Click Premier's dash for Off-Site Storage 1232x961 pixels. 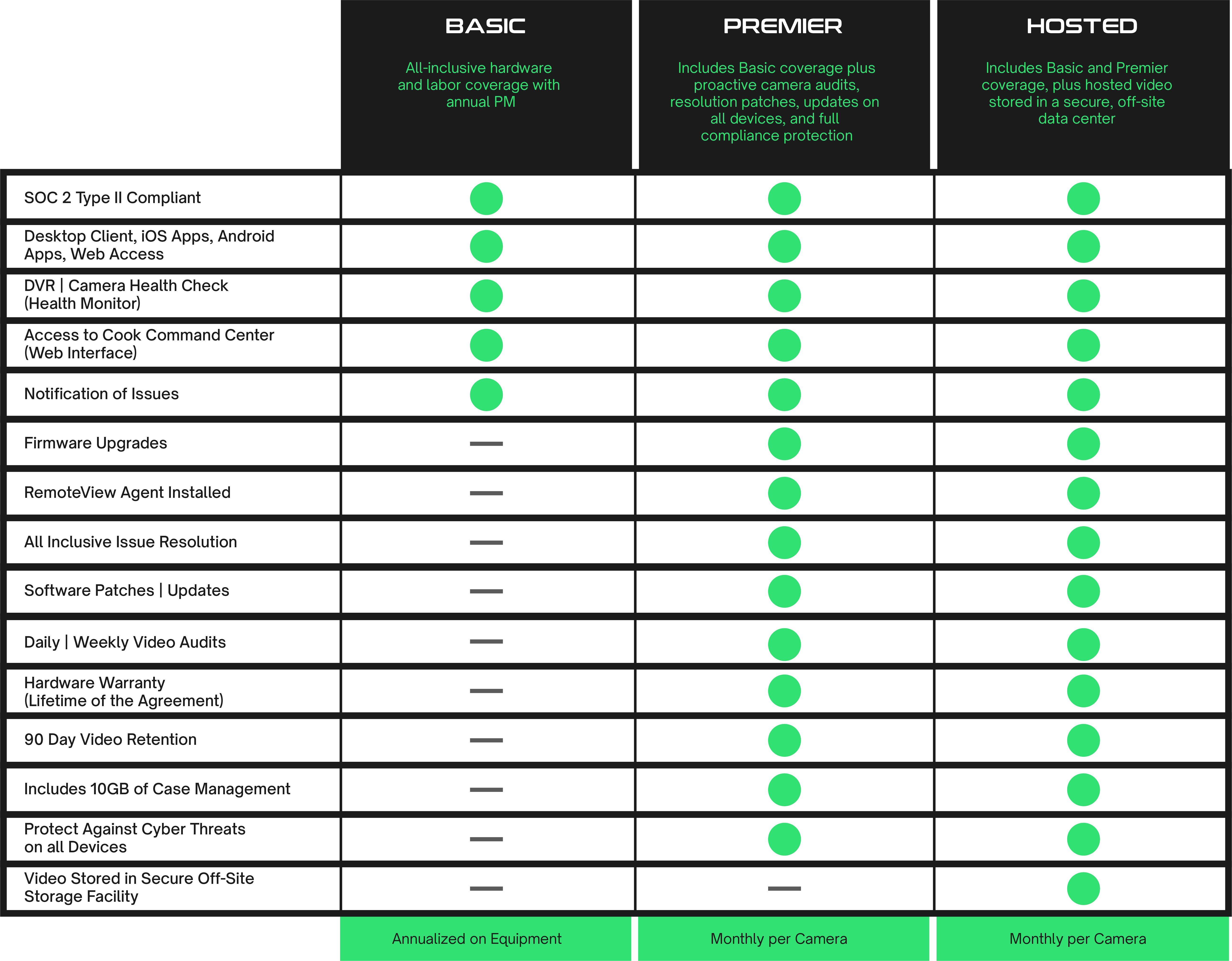click(784, 888)
